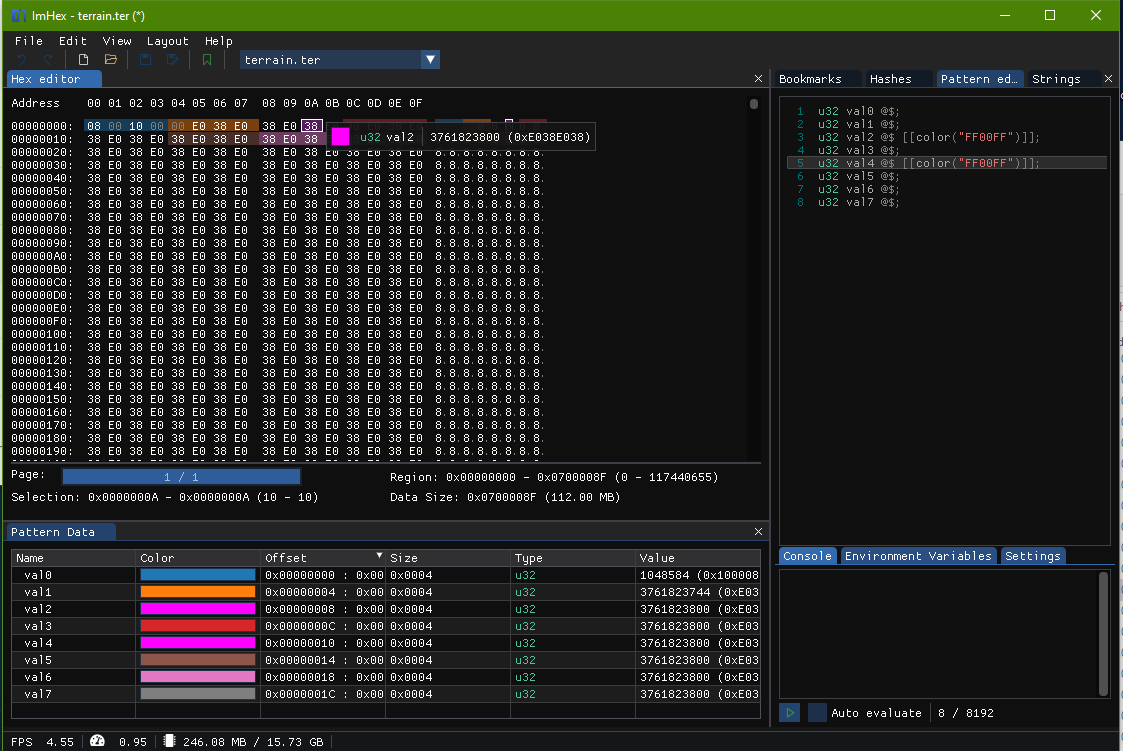Select the Console tab
1123x751 pixels.
coord(807,556)
